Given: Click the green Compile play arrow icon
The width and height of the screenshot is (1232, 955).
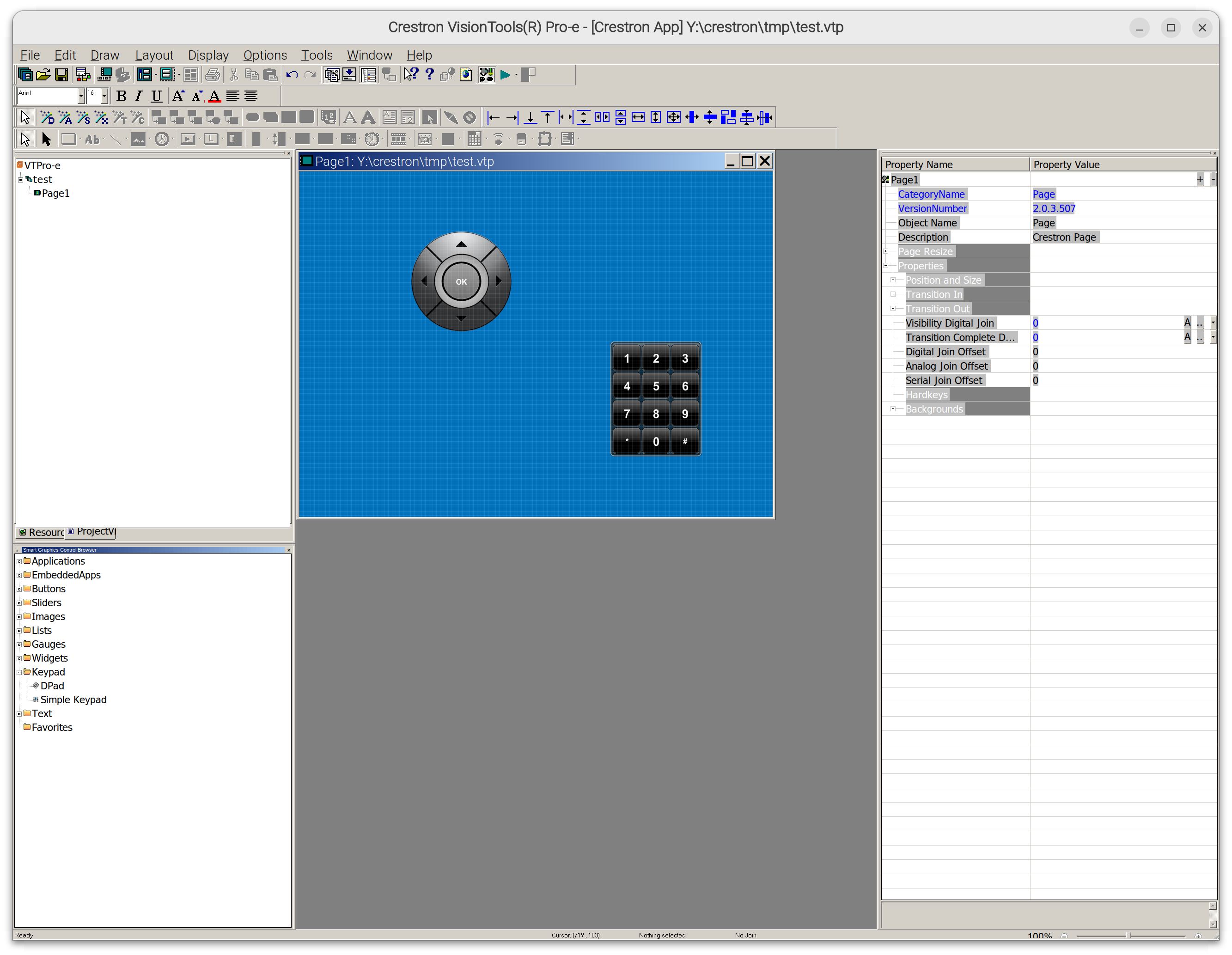Looking at the screenshot, I should [505, 75].
